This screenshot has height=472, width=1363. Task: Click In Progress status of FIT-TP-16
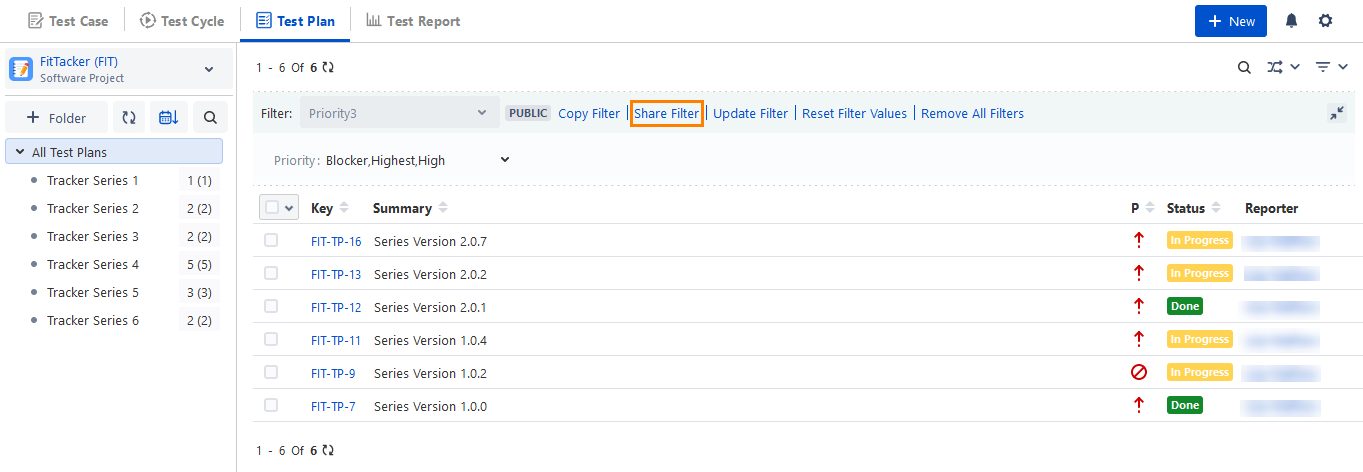(1199, 240)
